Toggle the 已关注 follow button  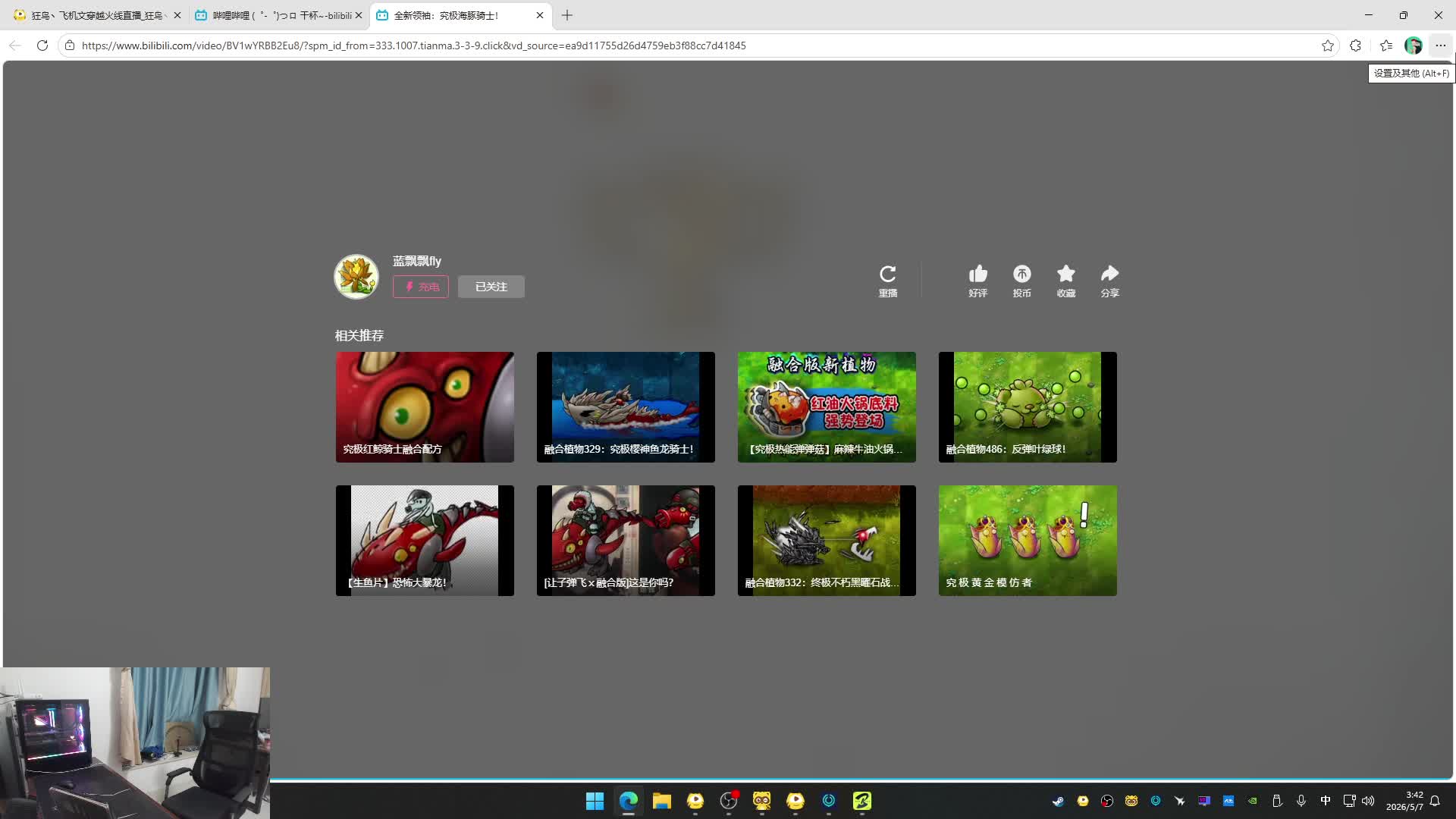click(x=491, y=287)
